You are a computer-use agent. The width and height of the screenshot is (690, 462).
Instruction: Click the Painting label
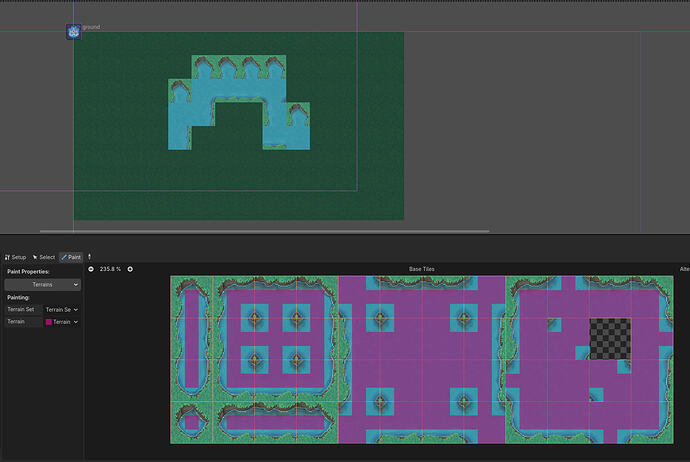coord(18,297)
